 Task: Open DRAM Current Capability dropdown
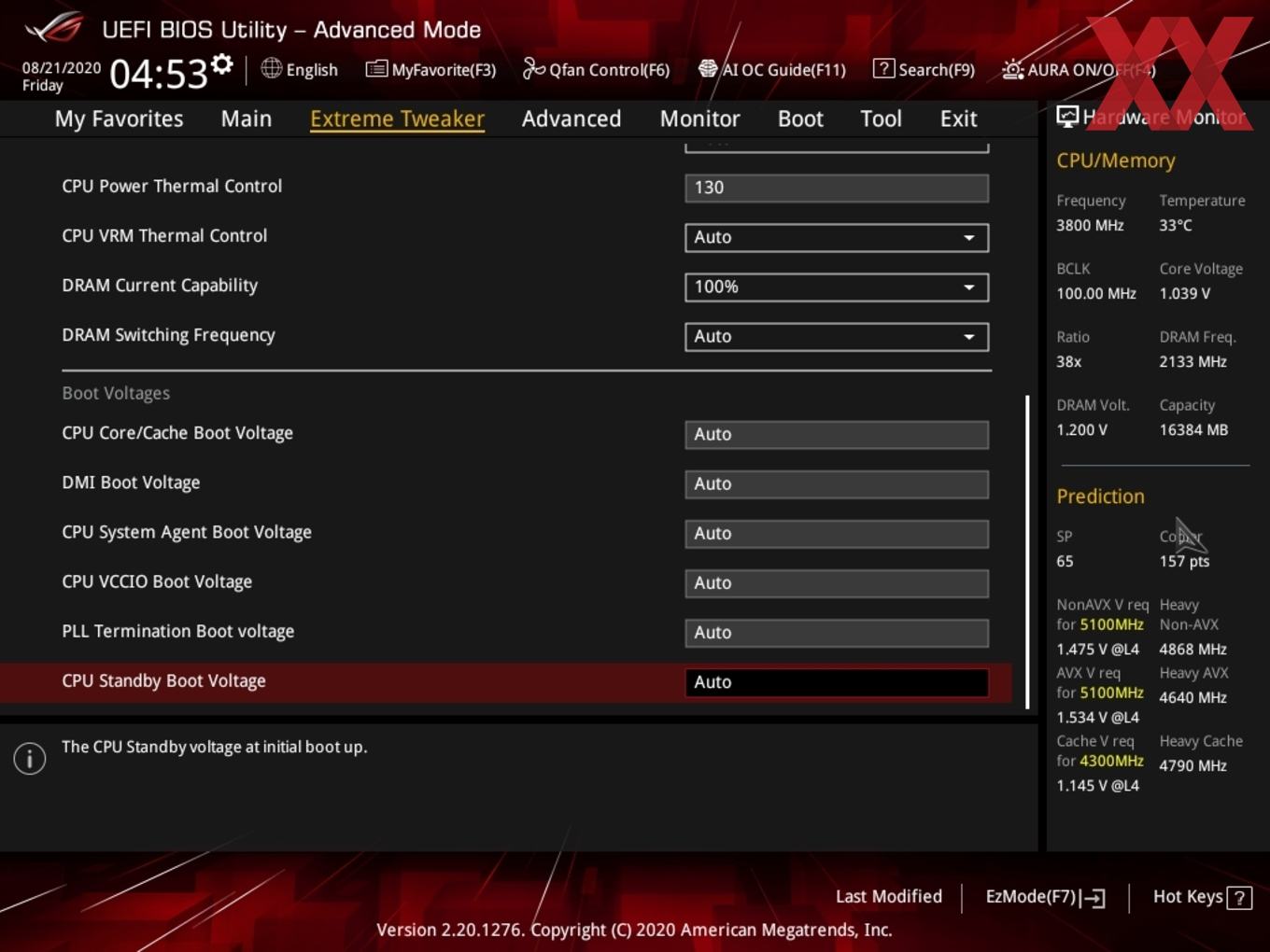click(837, 287)
